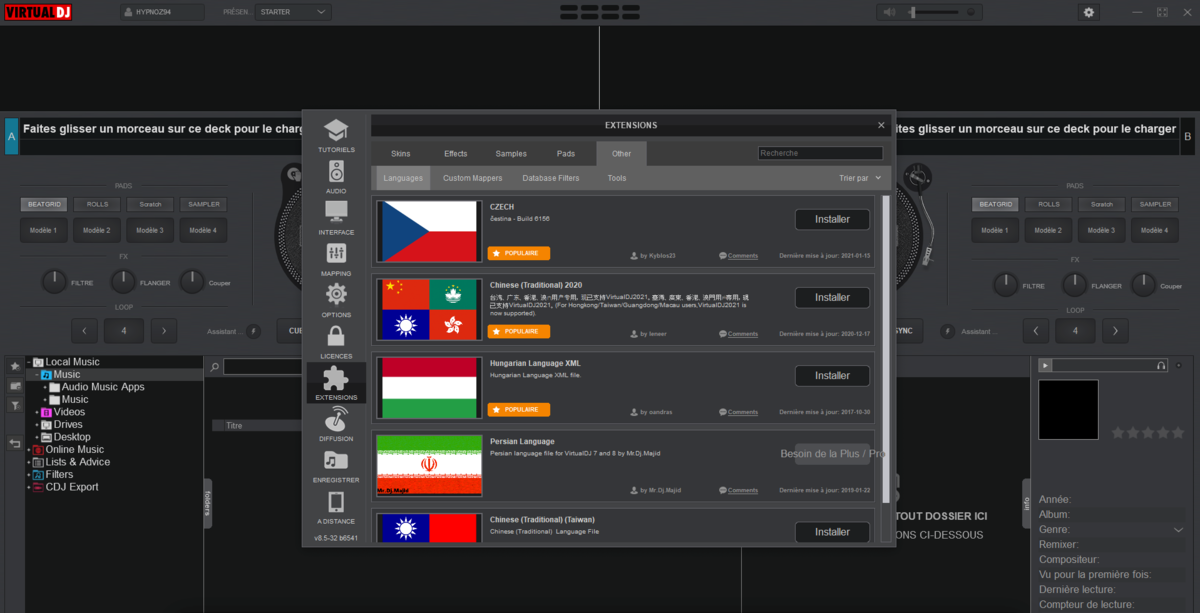The width and height of the screenshot is (1200, 613).
Task: Click the top-bar settings gear icon
Action: pos(1088,12)
